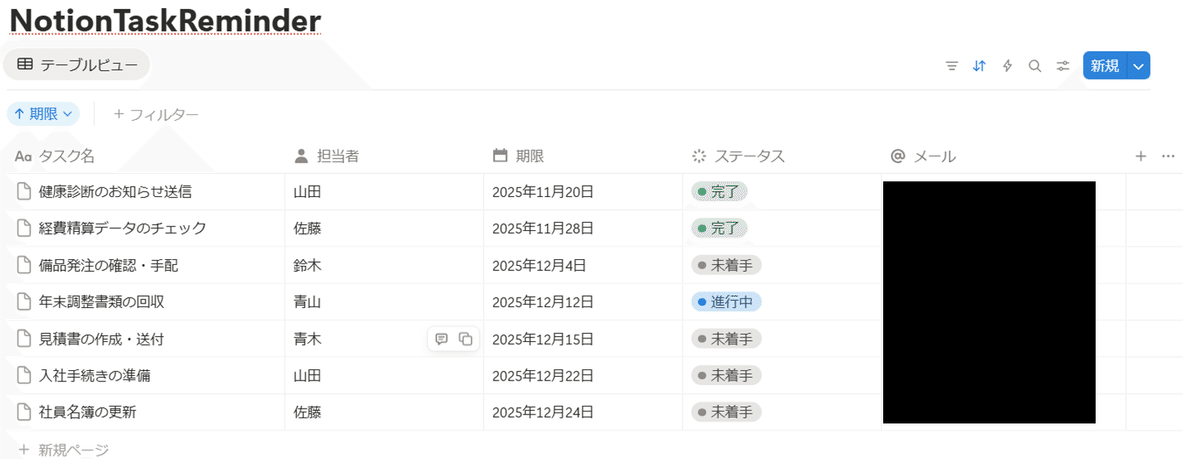1200x459 pixels.
Task: Add a new property with plus icon
Action: (1141, 156)
